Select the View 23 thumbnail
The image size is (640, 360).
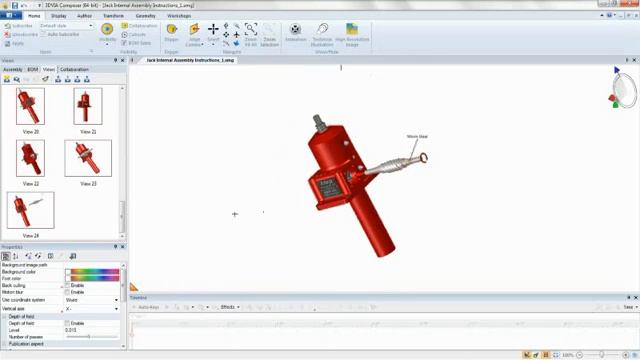pos(88,158)
